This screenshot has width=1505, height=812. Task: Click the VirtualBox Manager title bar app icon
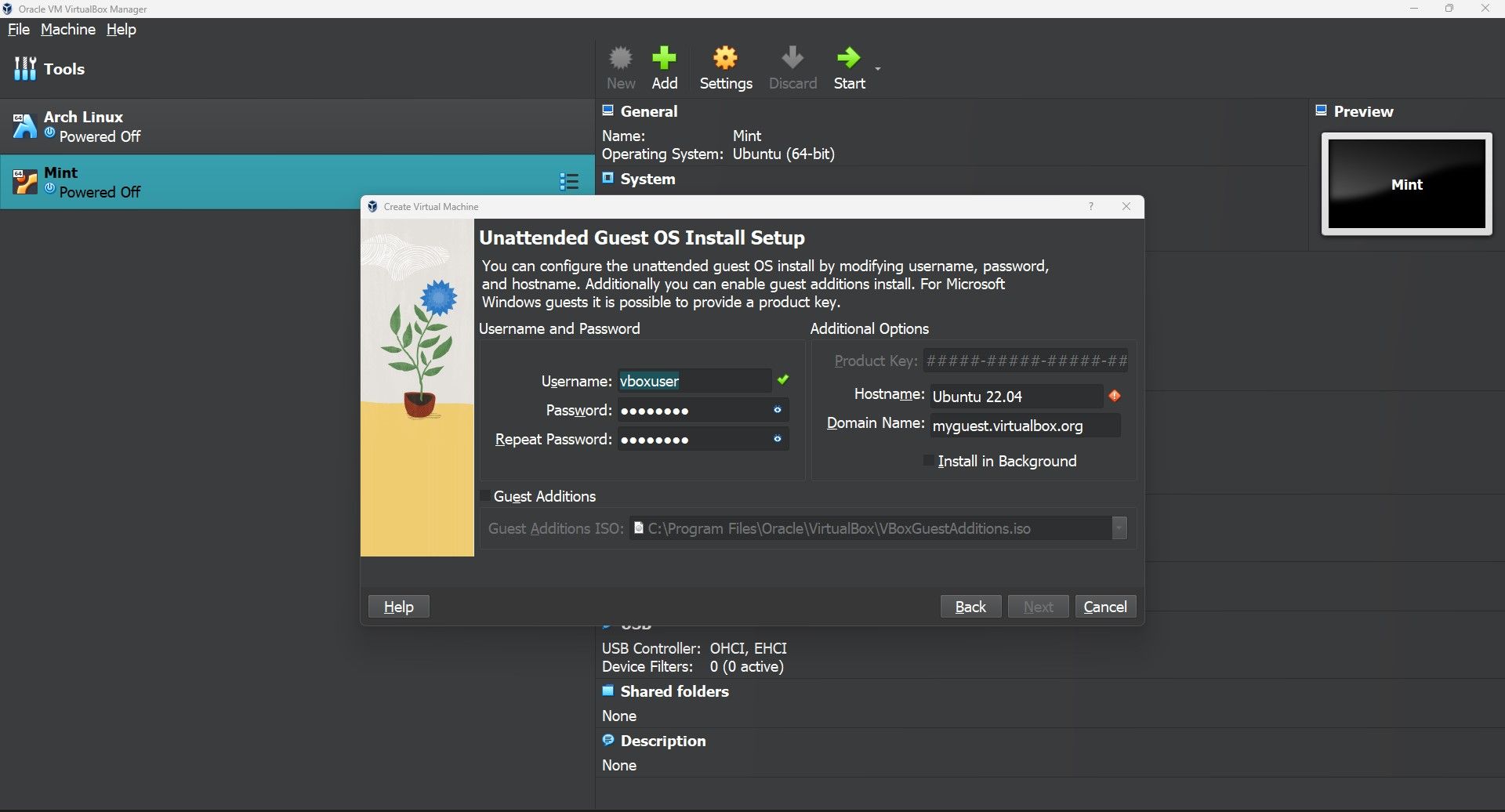pyautogui.click(x=8, y=9)
